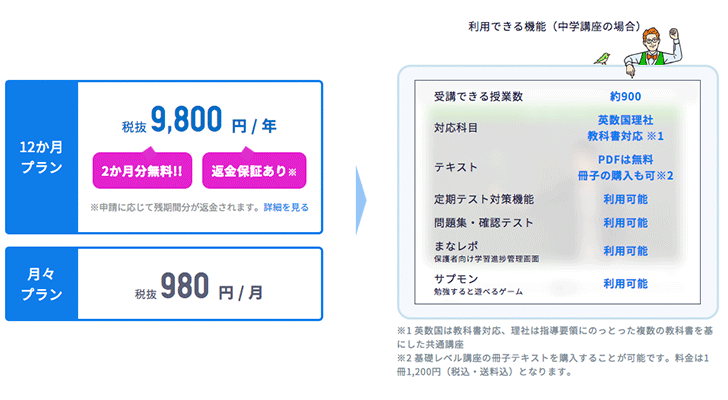Select the 月々プラン blue label

[x=41, y=284]
